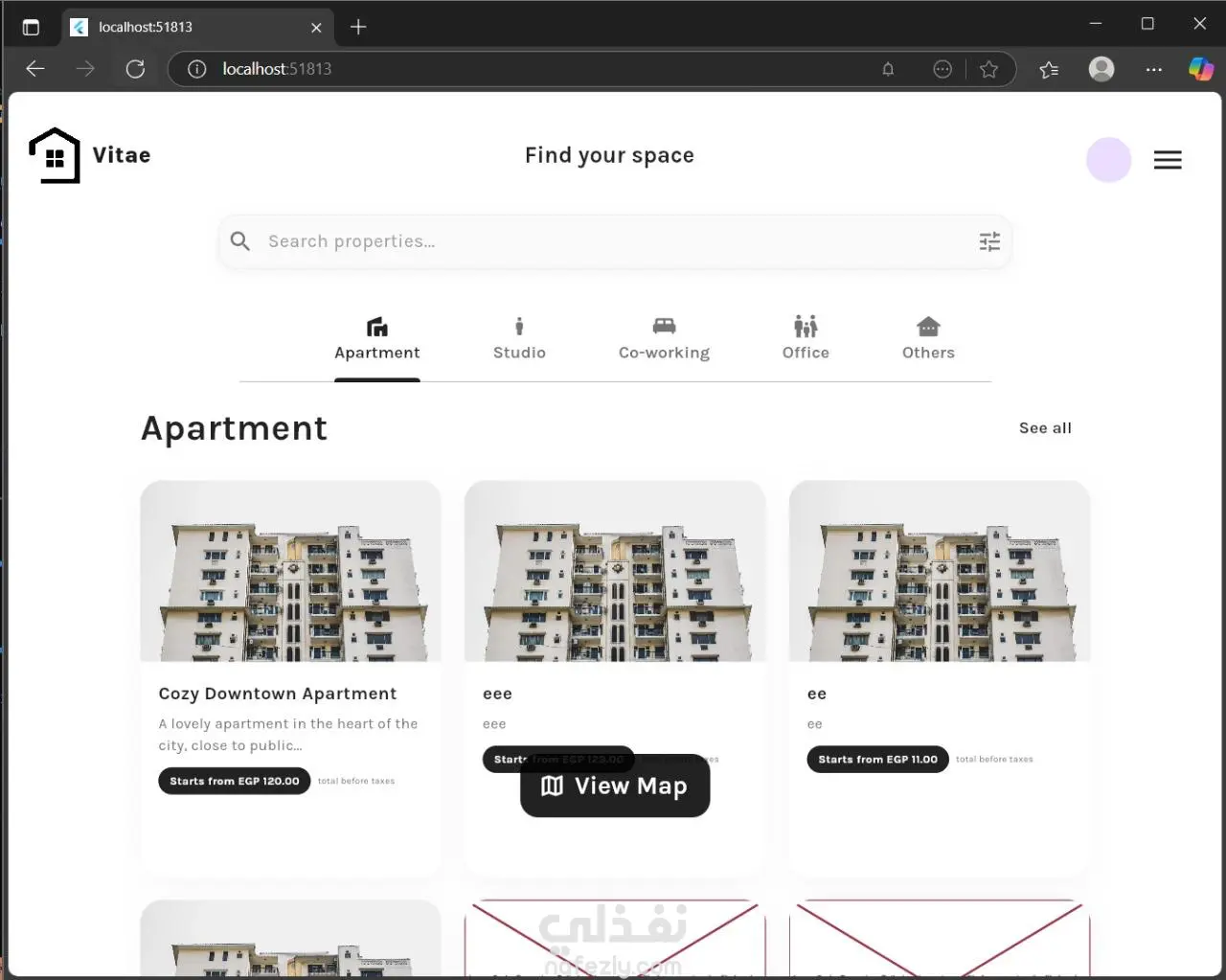This screenshot has height=980, width=1226.
Task: Open a new browser tab
Action: [x=358, y=27]
